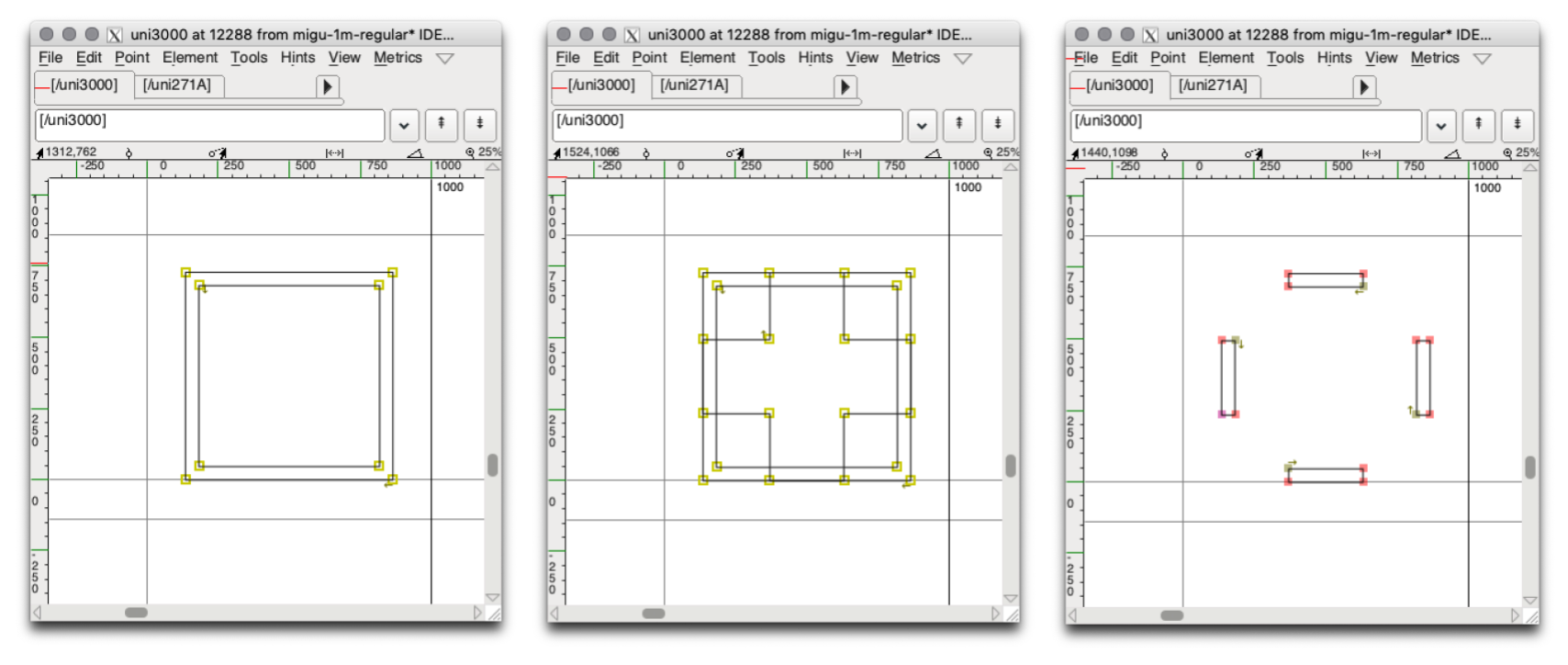Open the Metrics menu in the left window
1568x665 pixels.
tap(398, 58)
